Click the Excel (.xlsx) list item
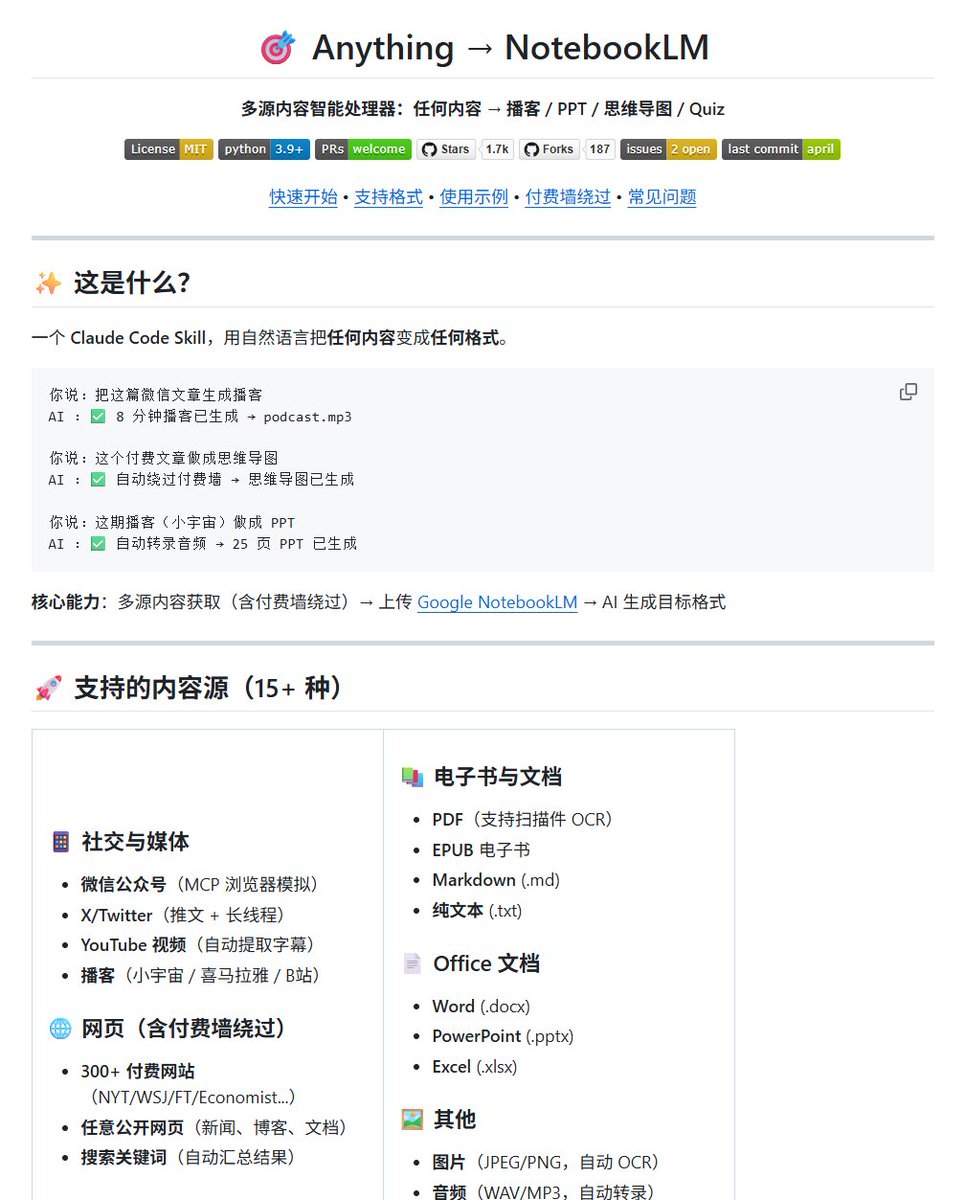The height and width of the screenshot is (1200, 965). coord(475,1067)
